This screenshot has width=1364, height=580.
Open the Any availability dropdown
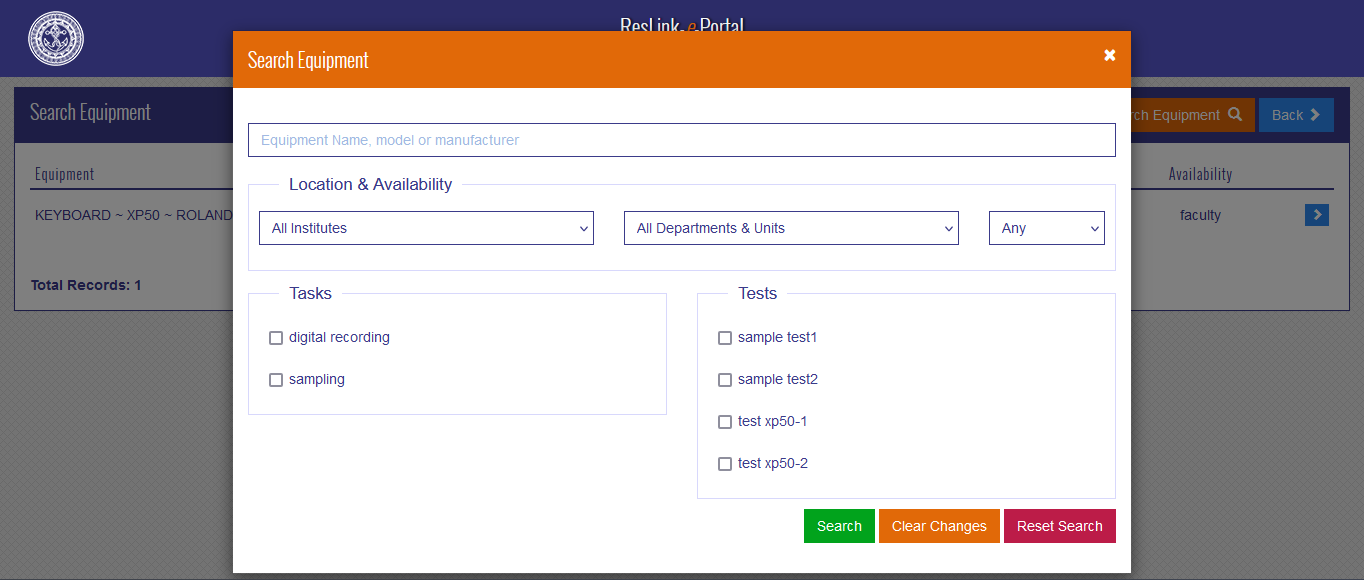click(x=1046, y=228)
